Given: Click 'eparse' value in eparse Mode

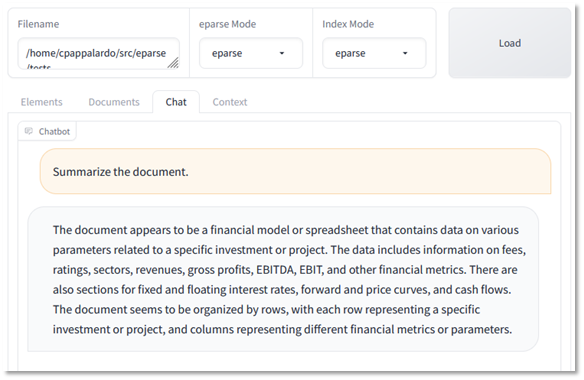Looking at the screenshot, I should click(227, 53).
